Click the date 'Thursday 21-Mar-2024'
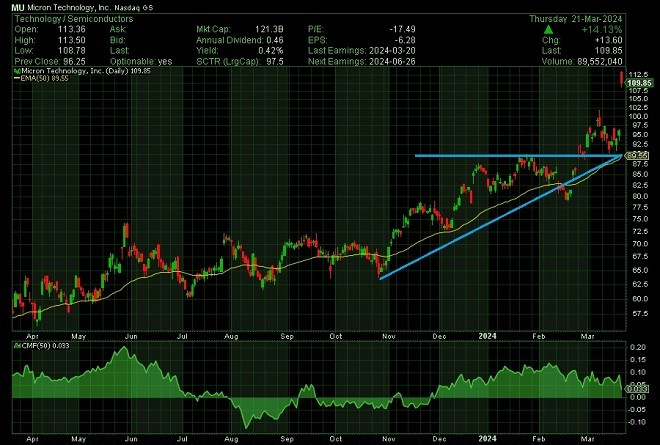The width and height of the screenshot is (660, 445). [x=576, y=19]
